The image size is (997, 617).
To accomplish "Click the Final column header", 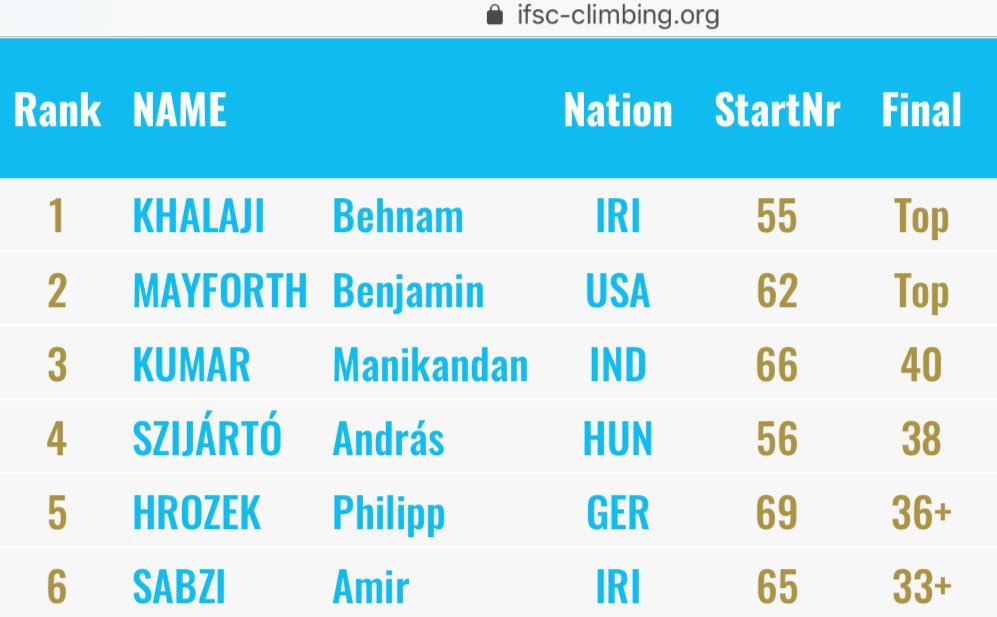I will (921, 110).
